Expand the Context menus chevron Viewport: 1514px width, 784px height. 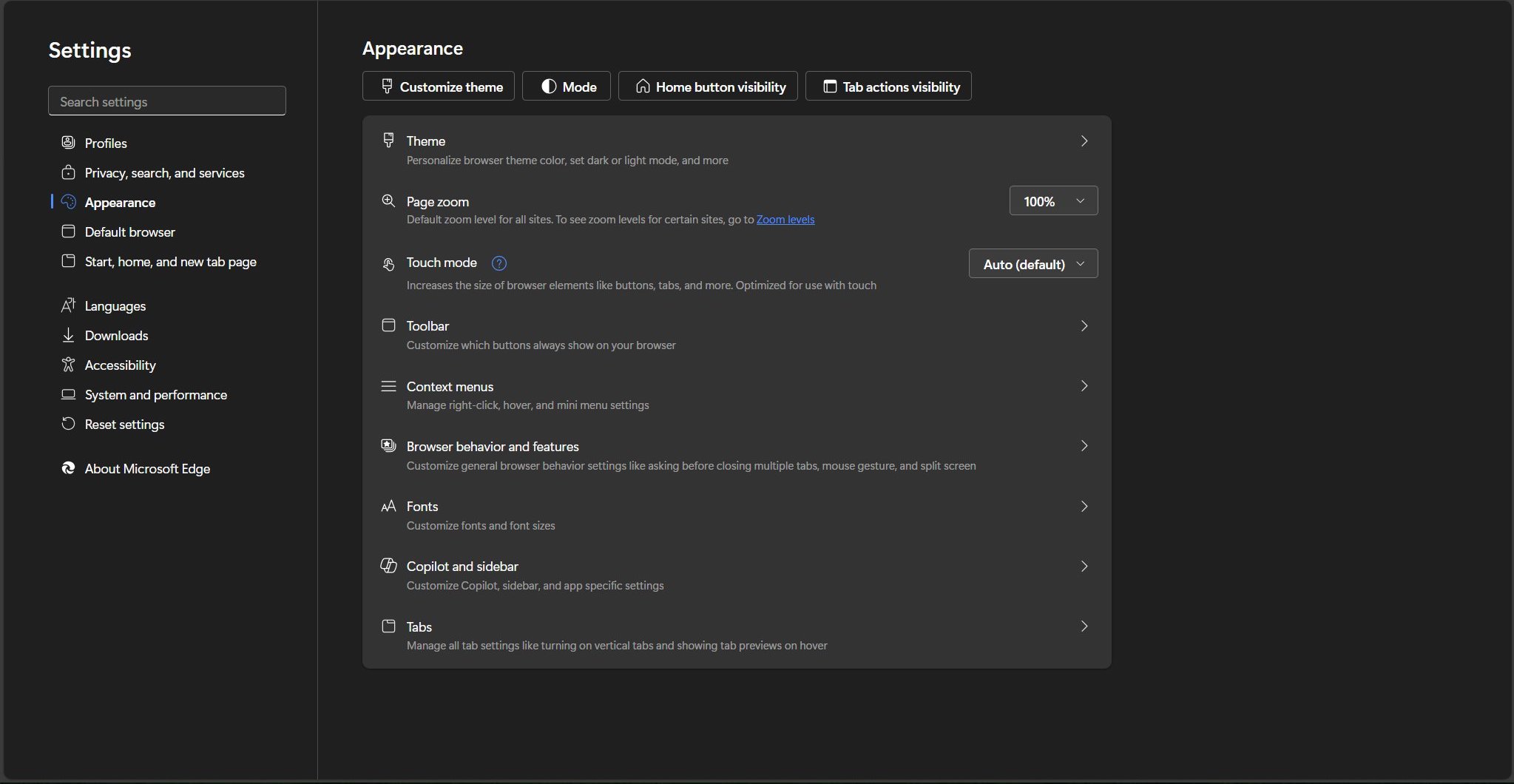[x=1084, y=385]
